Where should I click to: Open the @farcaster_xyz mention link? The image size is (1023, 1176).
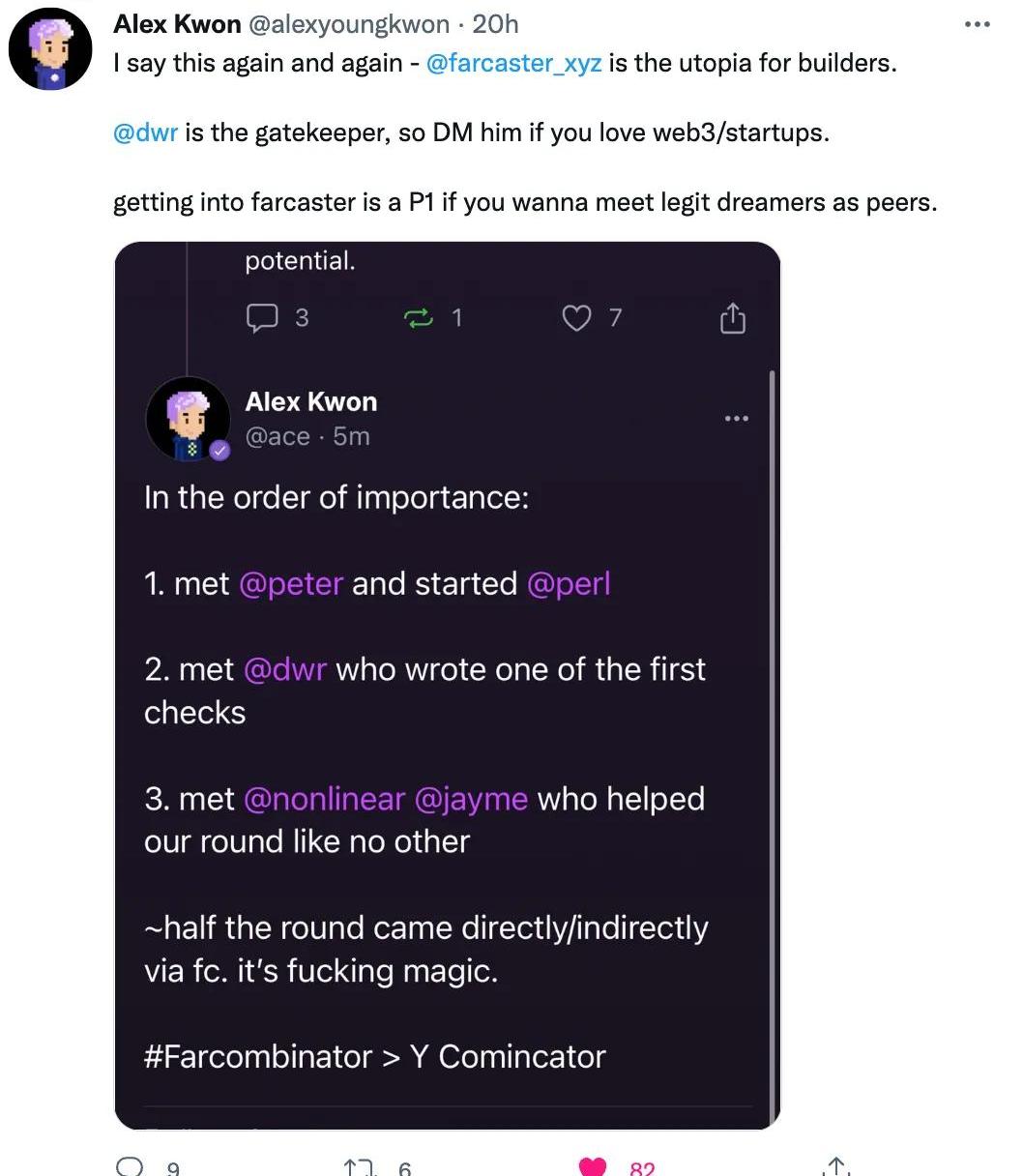point(513,64)
